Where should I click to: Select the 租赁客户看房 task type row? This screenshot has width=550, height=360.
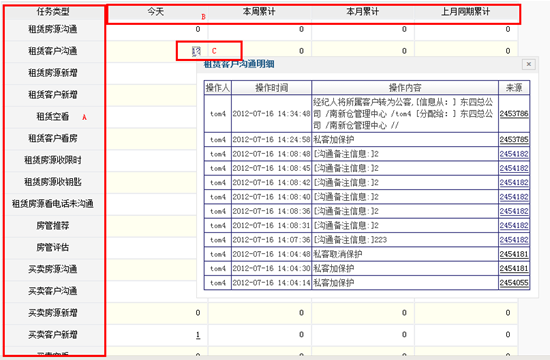coord(53,138)
